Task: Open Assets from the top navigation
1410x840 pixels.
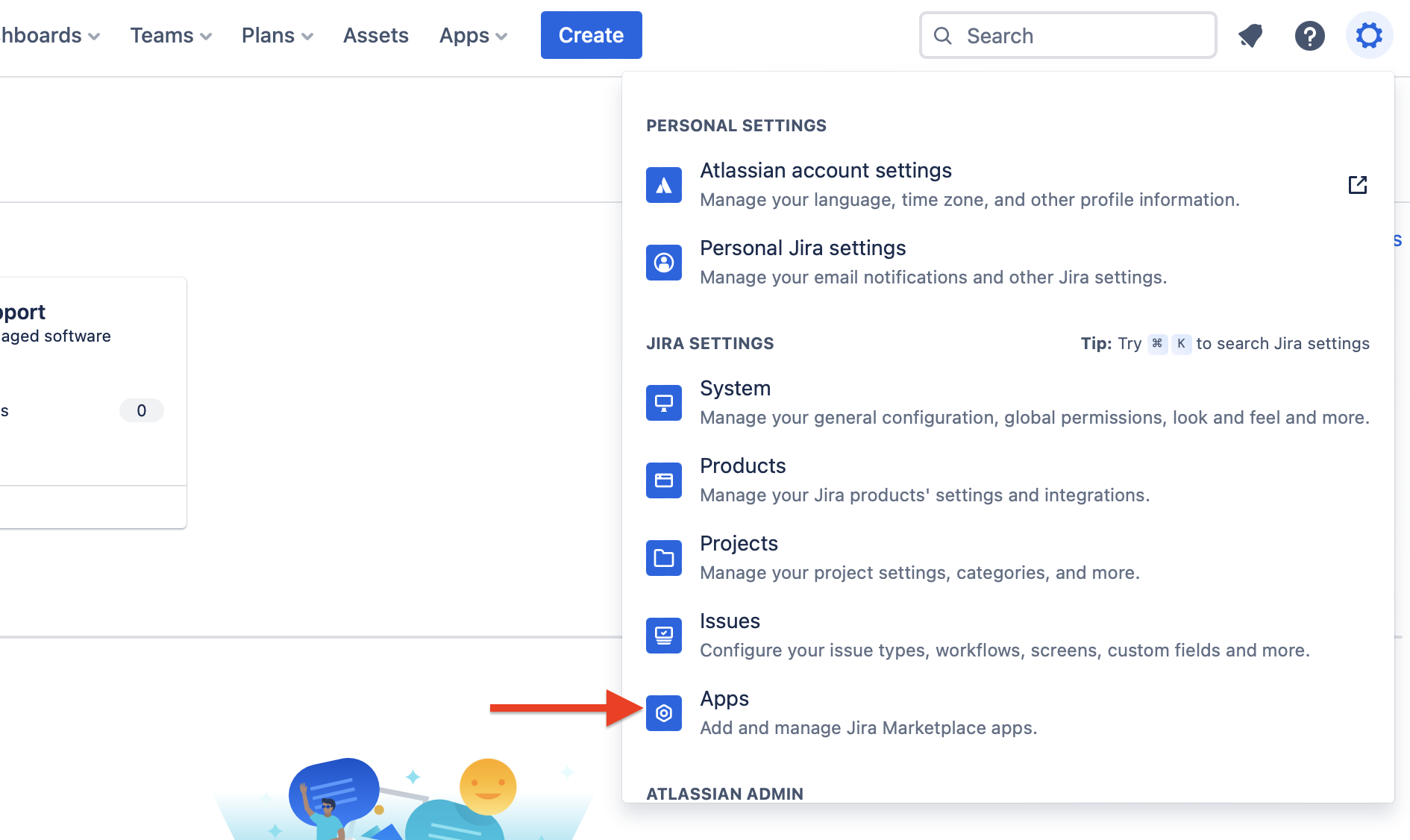Action: 375,36
